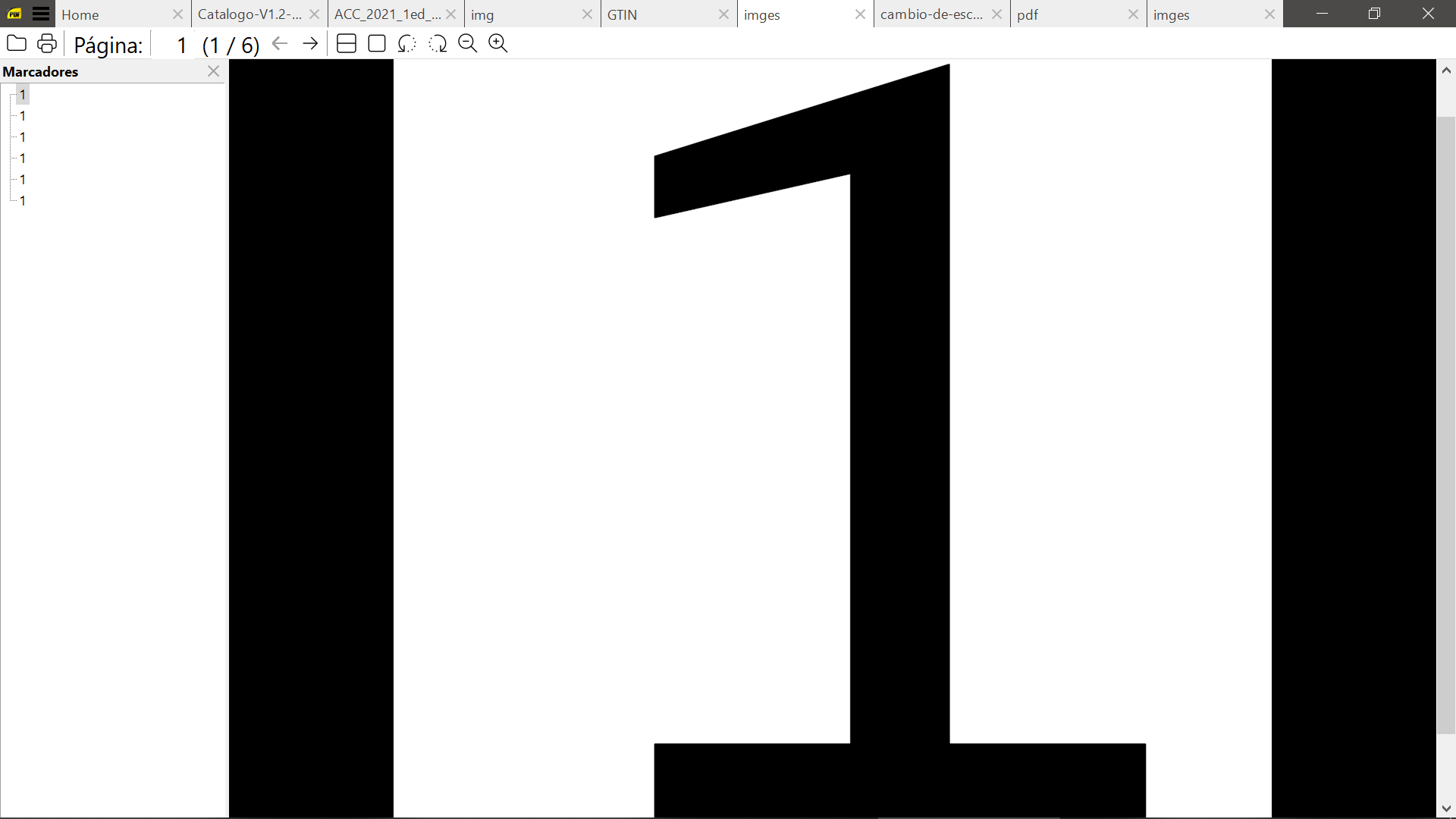Open the cambio-de-esc... tab
This screenshot has height=819, width=1456.
(931, 14)
